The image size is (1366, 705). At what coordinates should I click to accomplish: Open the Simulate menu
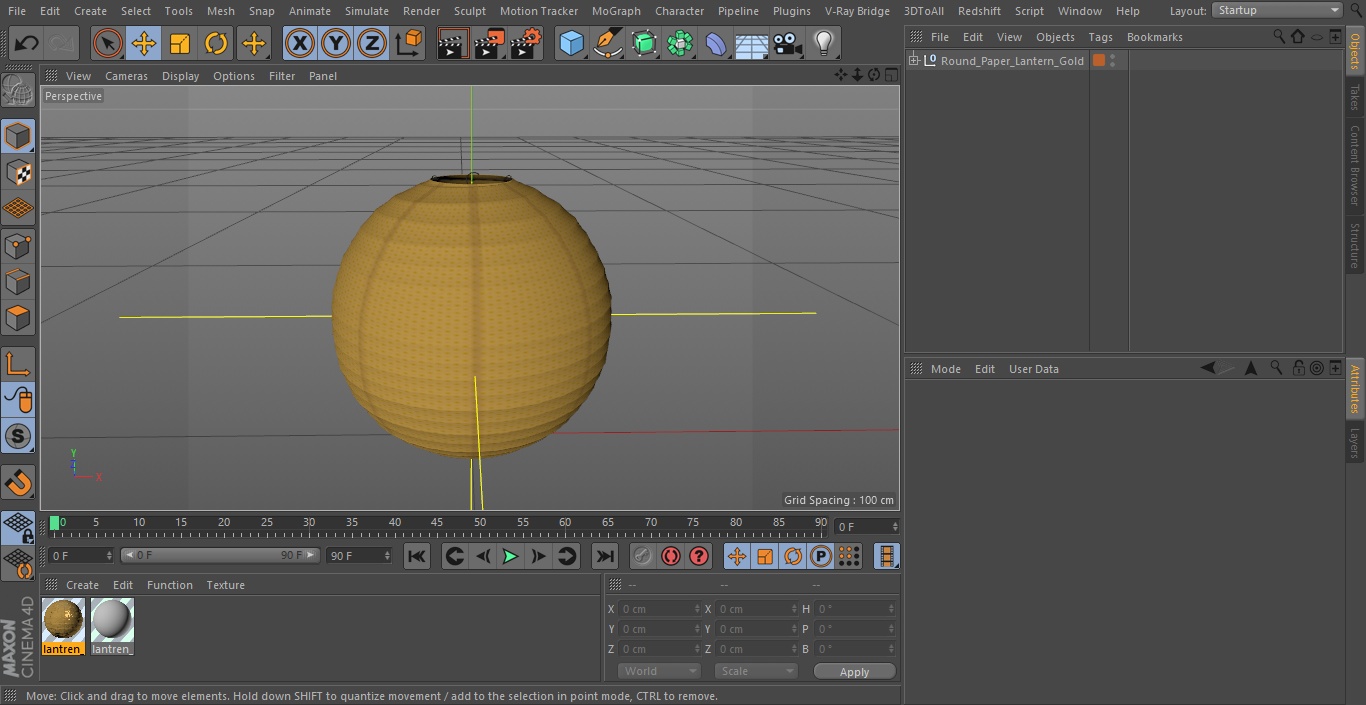pos(367,11)
